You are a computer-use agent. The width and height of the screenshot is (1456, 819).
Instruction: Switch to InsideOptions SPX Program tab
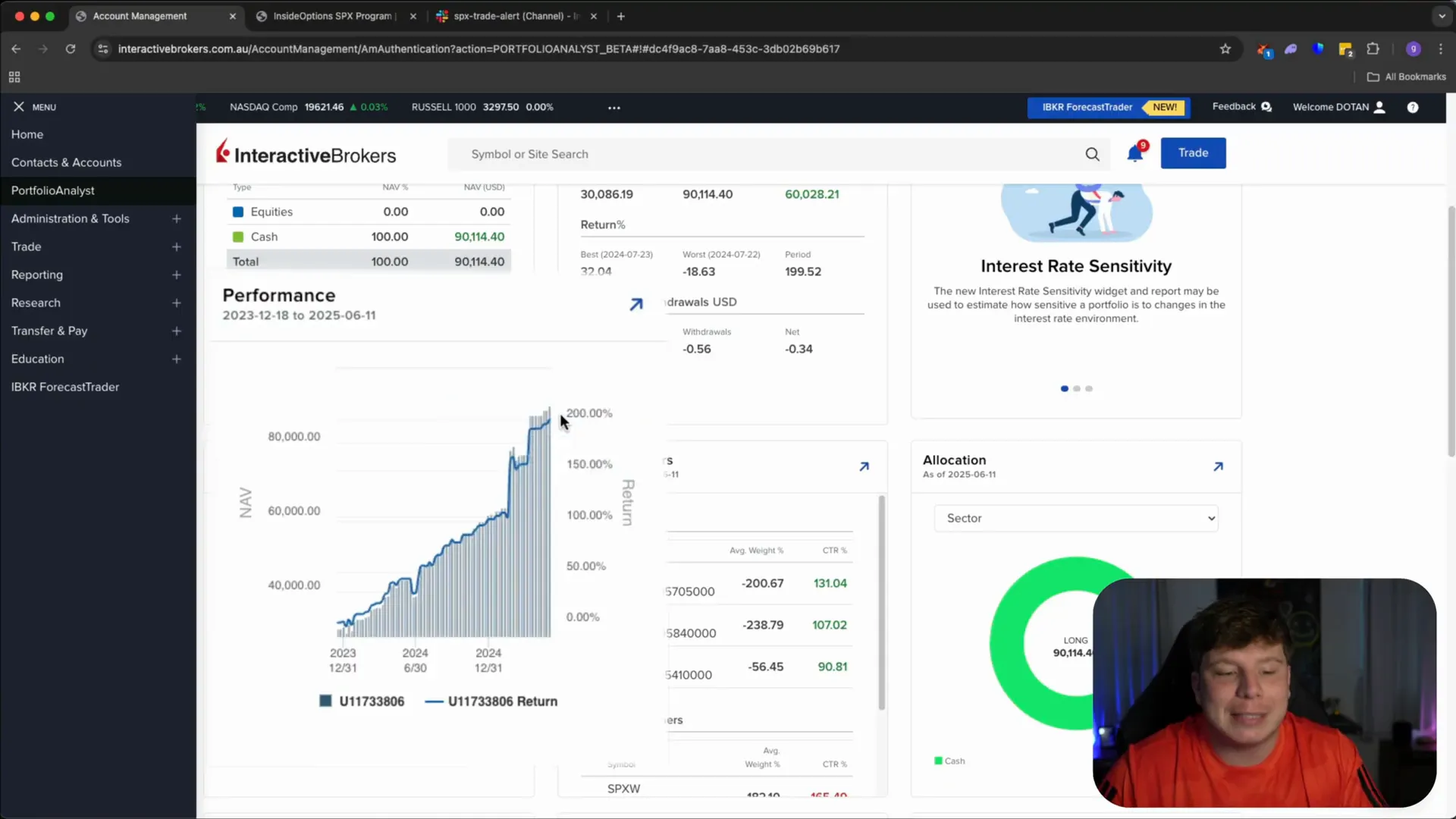click(334, 16)
